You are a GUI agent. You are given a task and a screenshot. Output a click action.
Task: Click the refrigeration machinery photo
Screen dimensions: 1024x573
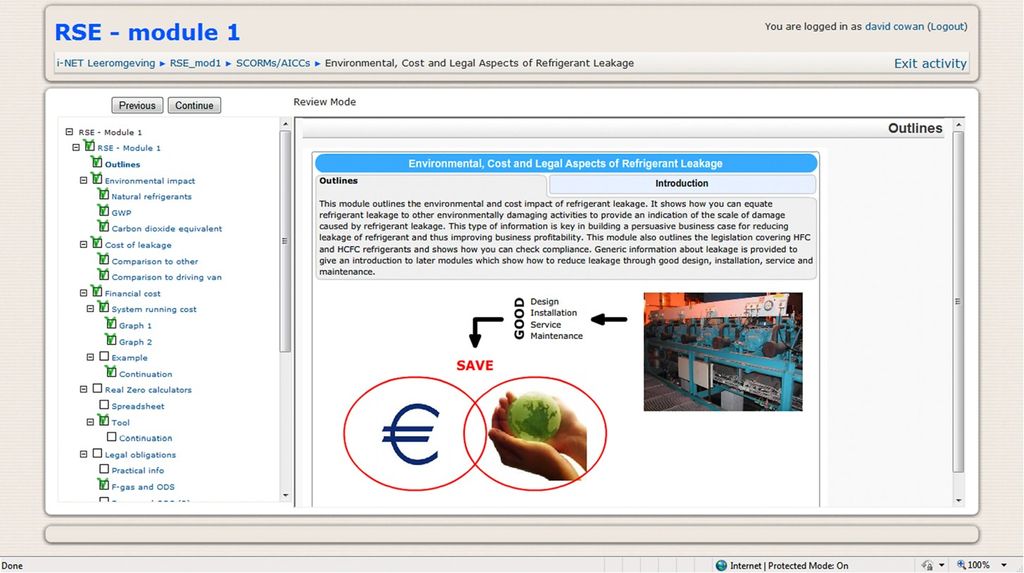click(x=722, y=352)
